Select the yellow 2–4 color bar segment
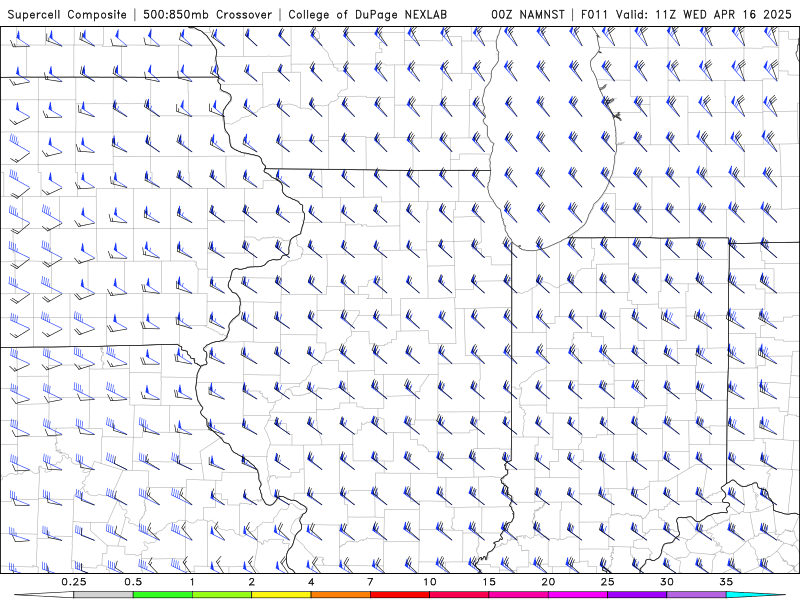This screenshot has width=800, height=600. click(281, 595)
